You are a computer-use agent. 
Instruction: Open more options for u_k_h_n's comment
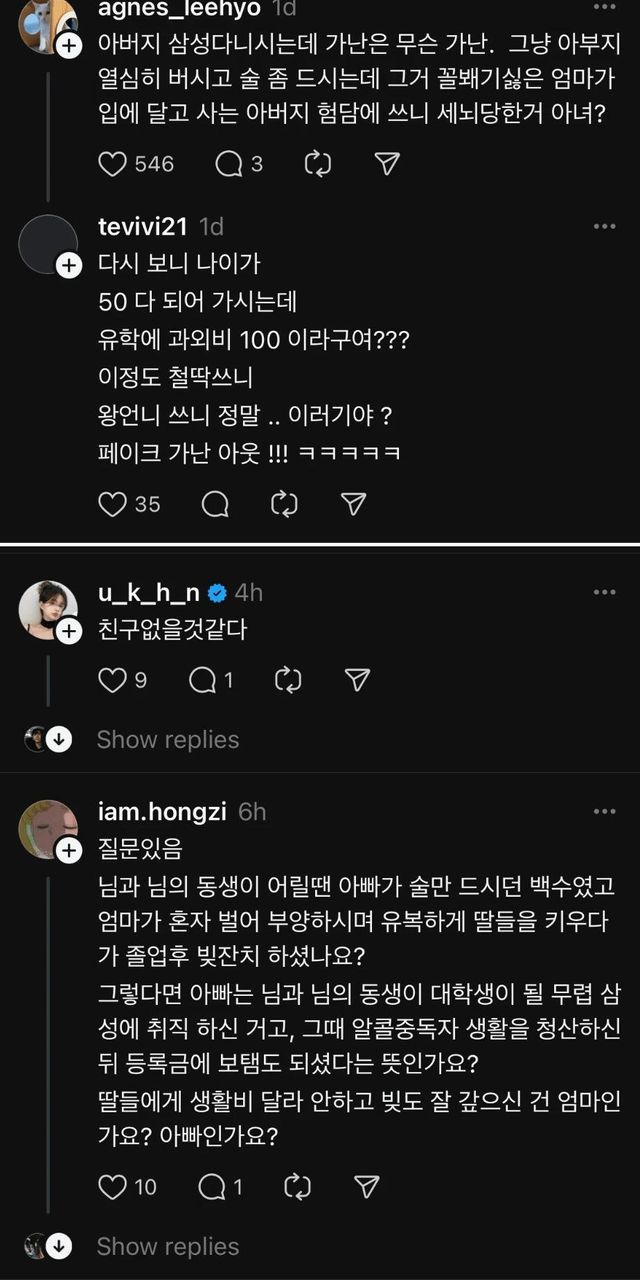(604, 592)
